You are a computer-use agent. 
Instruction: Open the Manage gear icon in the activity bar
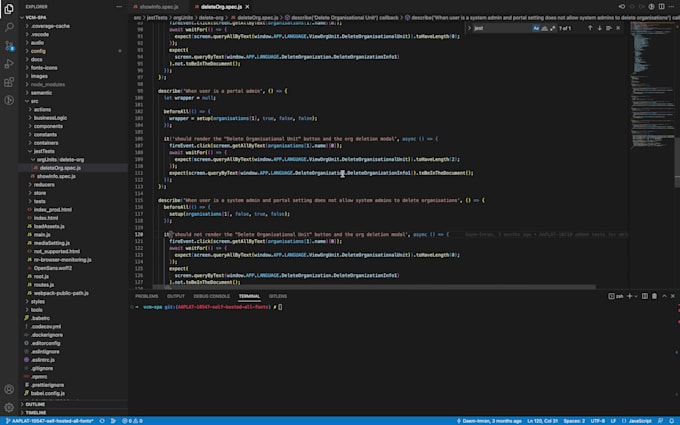tap(9, 408)
